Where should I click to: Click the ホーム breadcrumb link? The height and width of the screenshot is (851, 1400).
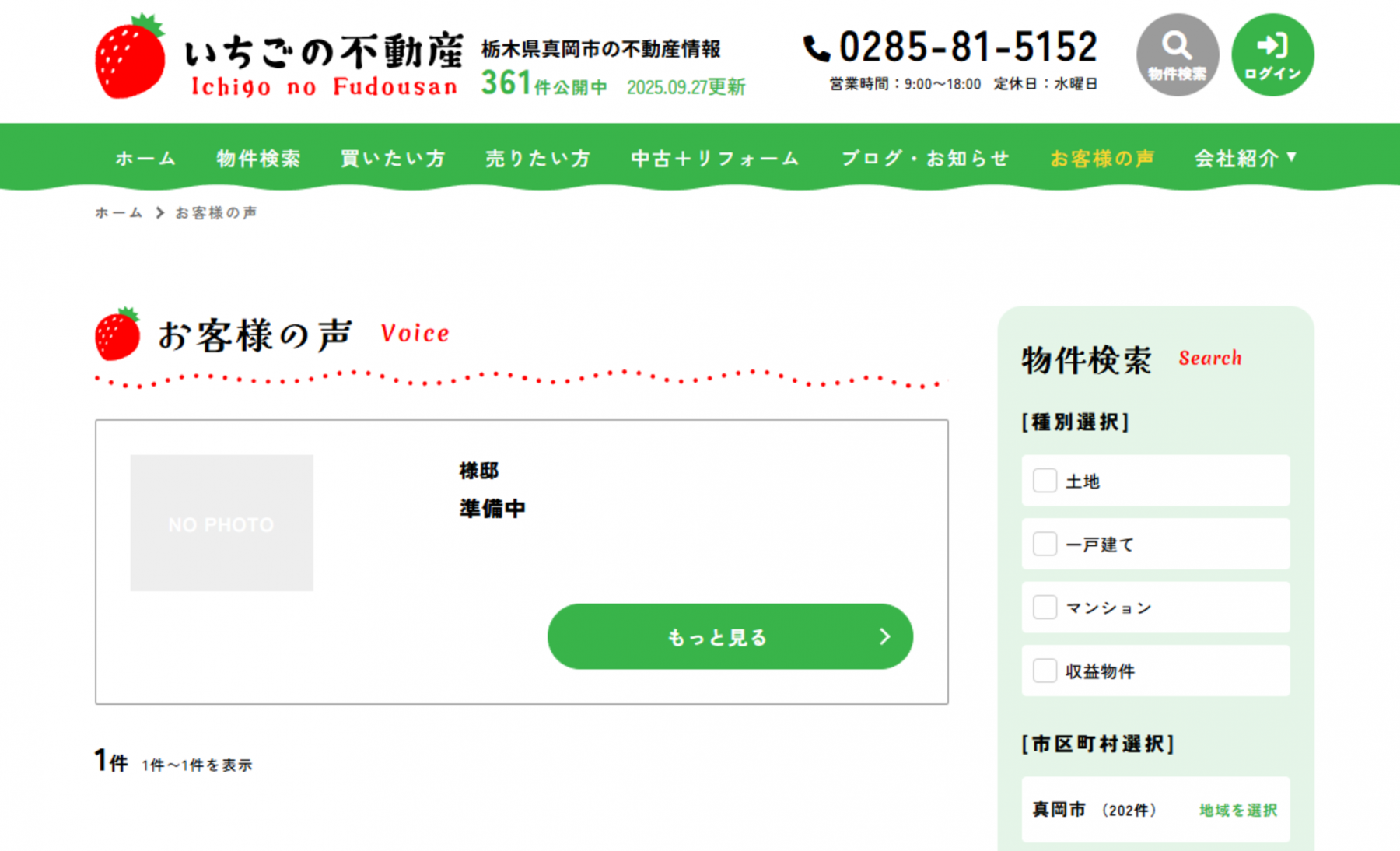[x=119, y=213]
